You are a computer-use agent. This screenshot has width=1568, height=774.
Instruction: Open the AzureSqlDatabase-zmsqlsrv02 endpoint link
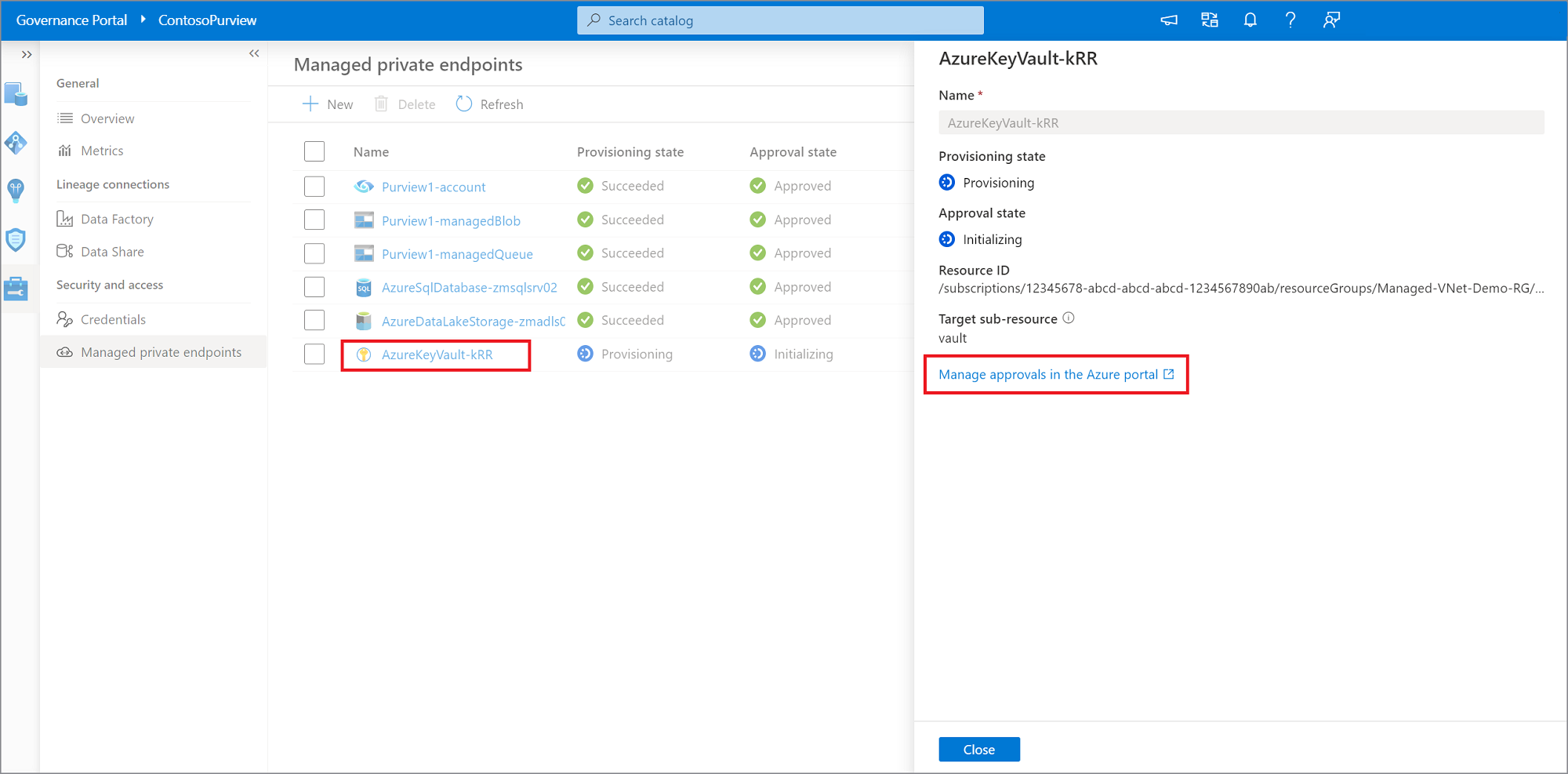click(470, 287)
